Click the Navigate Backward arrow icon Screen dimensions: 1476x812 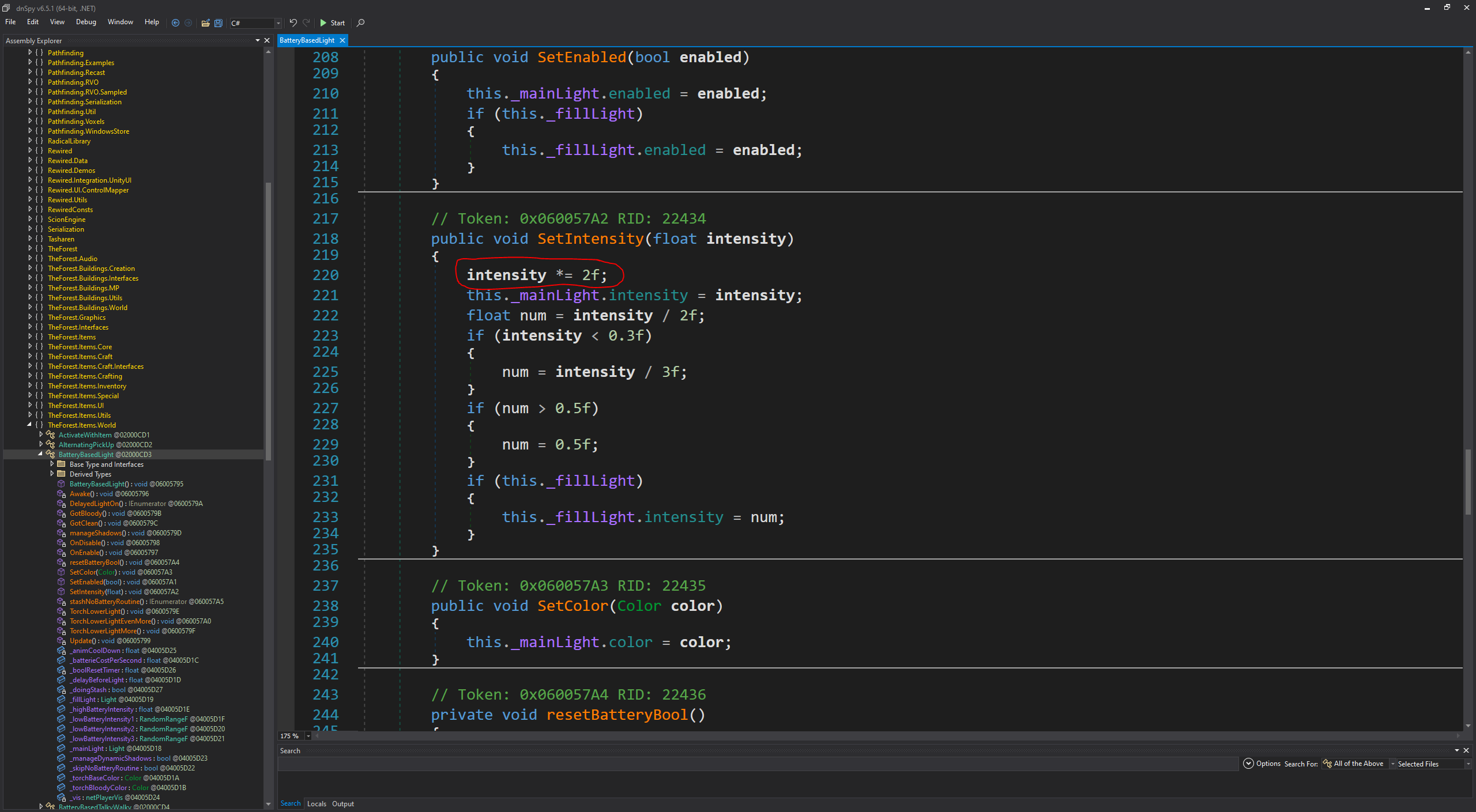(x=175, y=23)
